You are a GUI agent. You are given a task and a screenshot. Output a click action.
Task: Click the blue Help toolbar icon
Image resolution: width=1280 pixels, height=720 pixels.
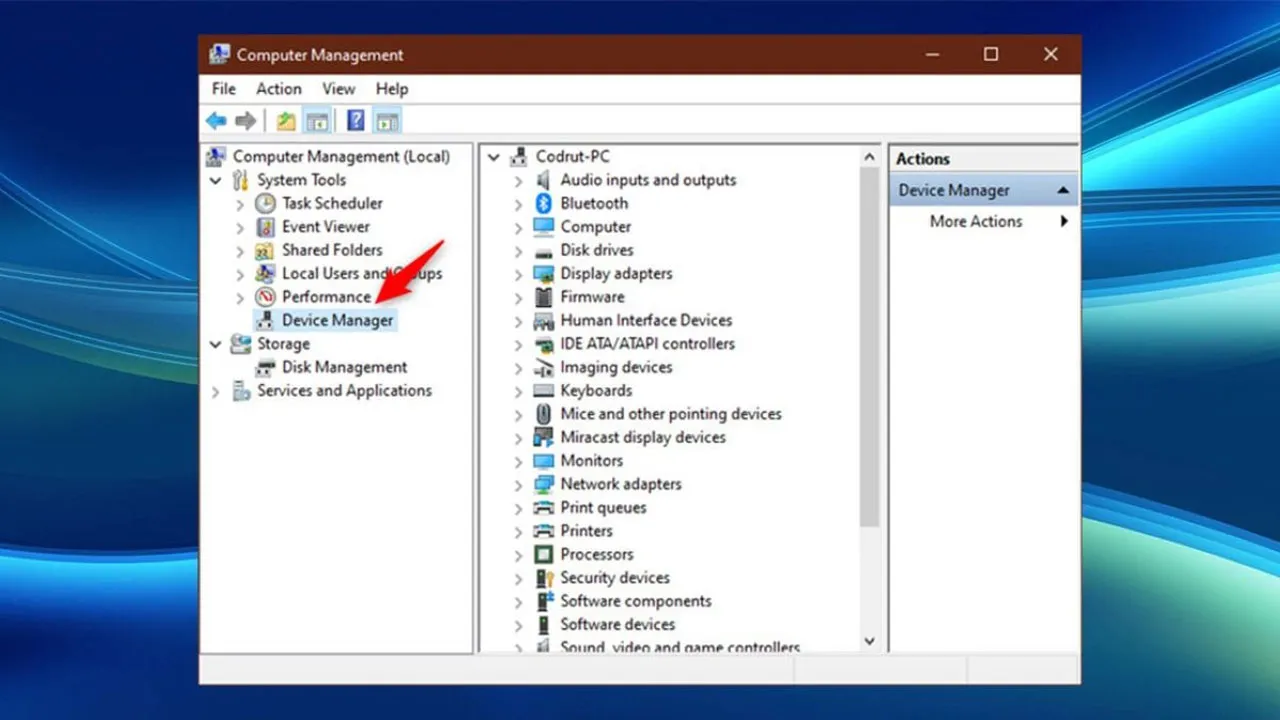pyautogui.click(x=355, y=121)
